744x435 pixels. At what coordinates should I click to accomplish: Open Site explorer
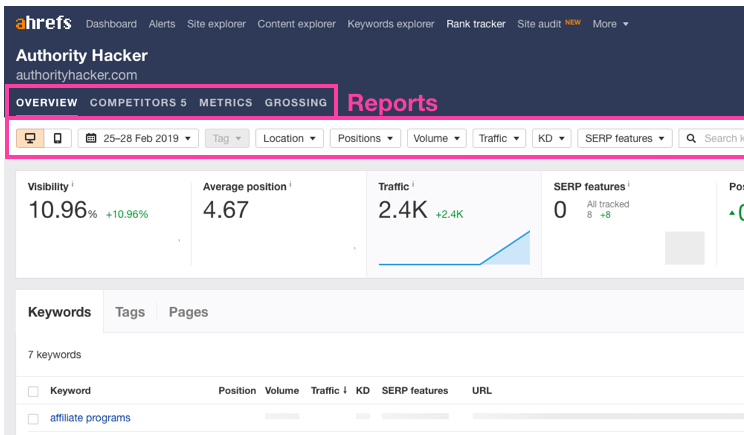[x=216, y=24]
